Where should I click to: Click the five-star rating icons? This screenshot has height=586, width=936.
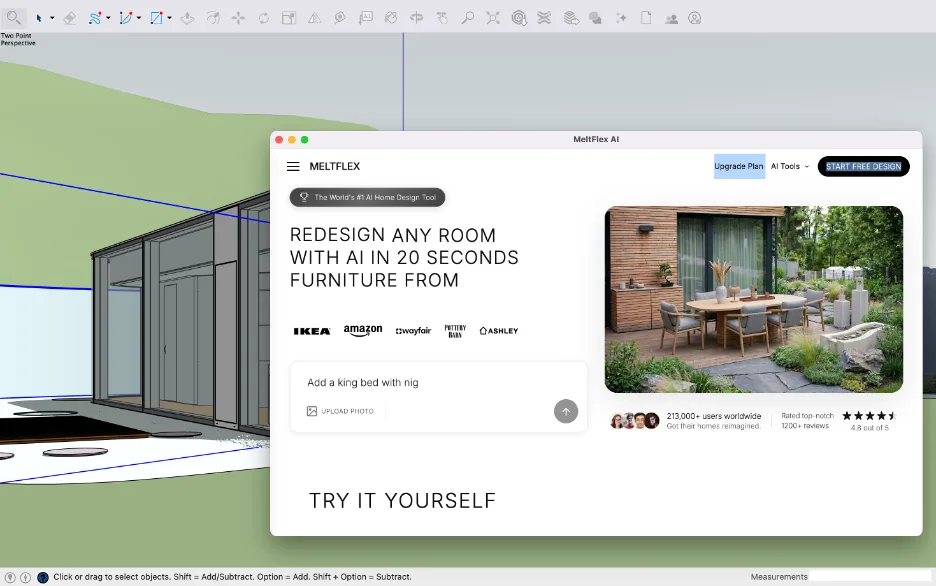point(869,416)
